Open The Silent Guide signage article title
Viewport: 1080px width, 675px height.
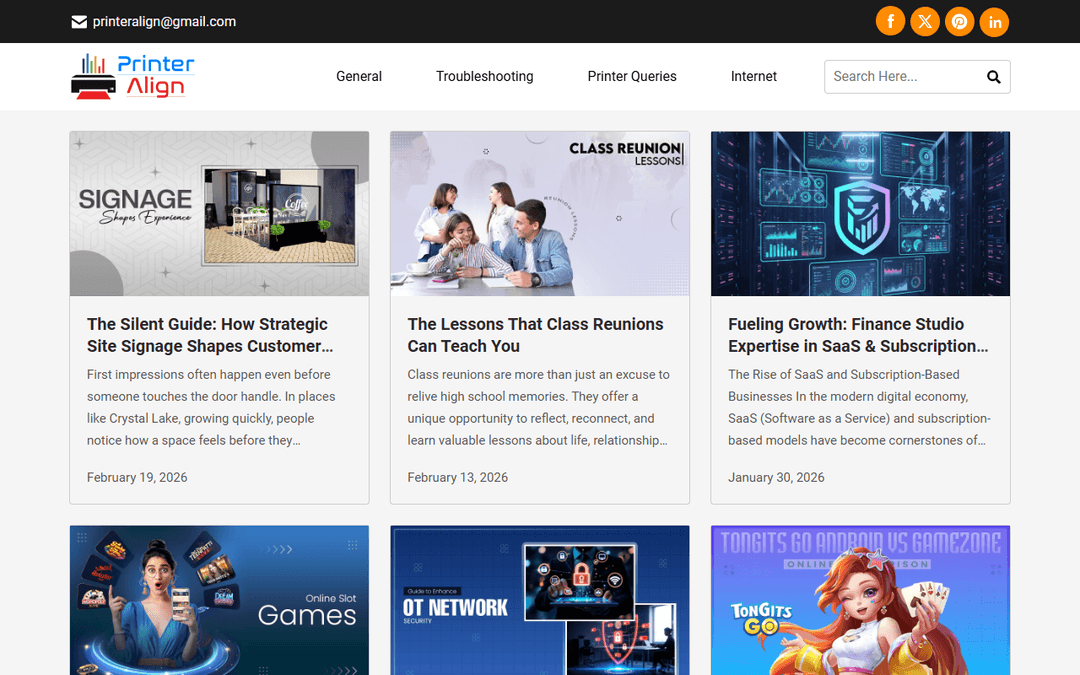coord(210,335)
